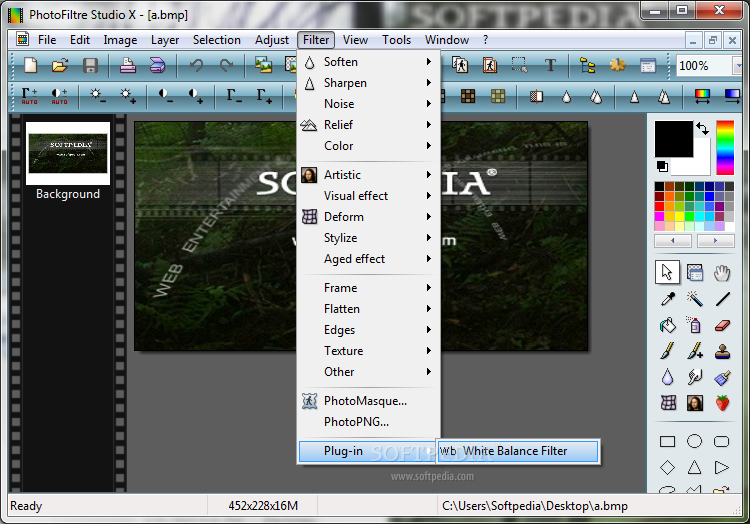The height and width of the screenshot is (524, 750).
Task: Open Preferences gear icon in toolbar
Action: pyautogui.click(x=618, y=65)
